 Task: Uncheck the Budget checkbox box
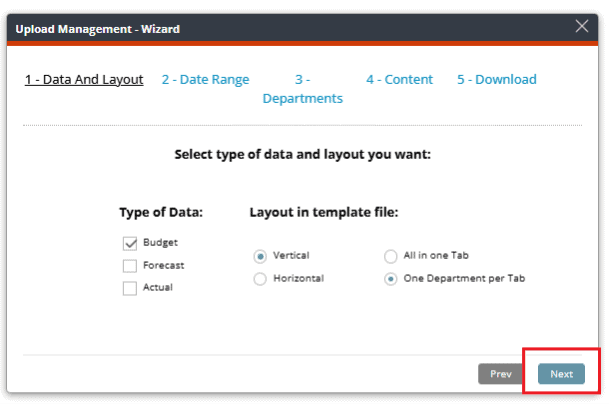[x=130, y=243]
